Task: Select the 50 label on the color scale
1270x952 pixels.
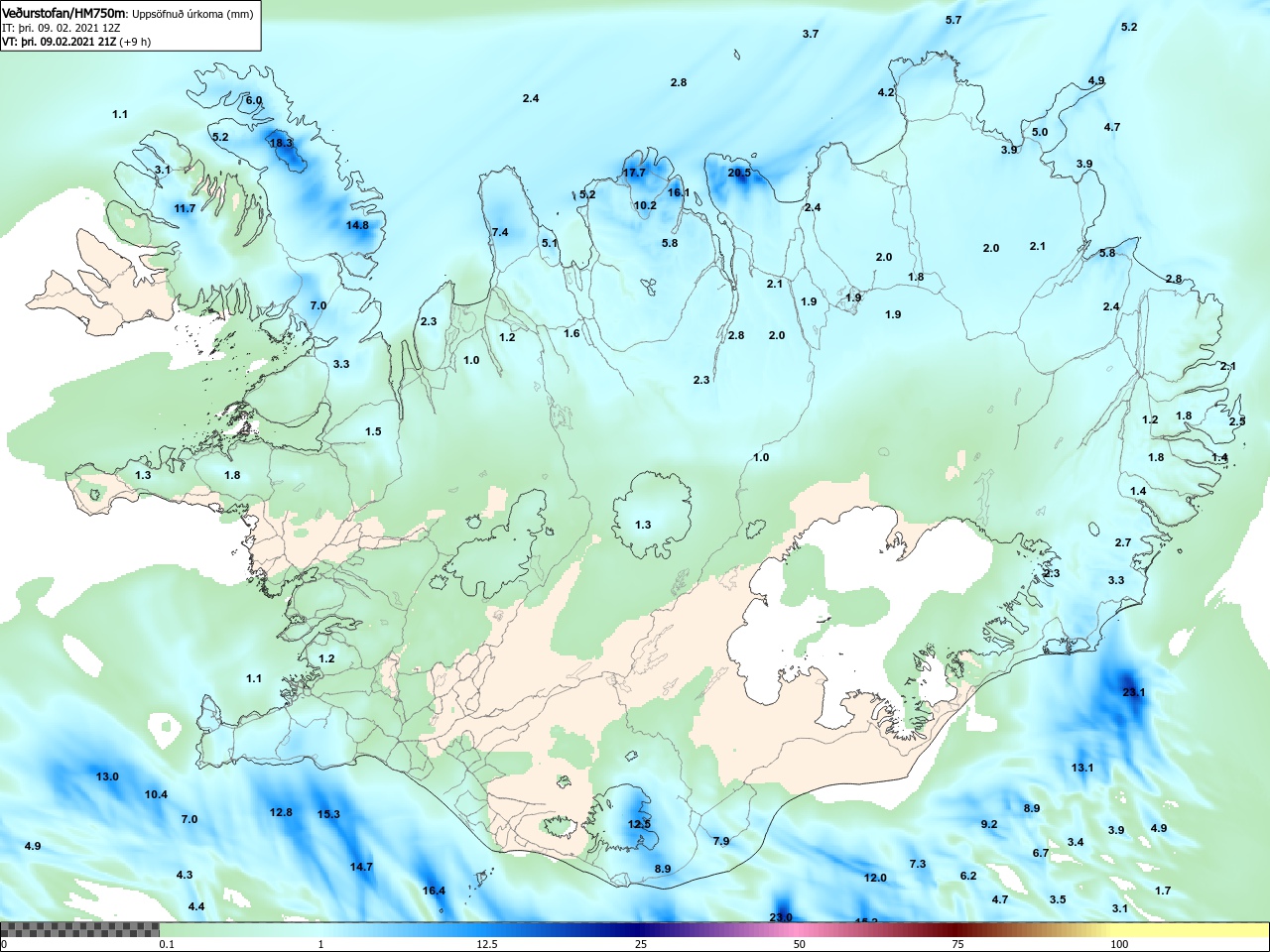Action: [x=800, y=944]
